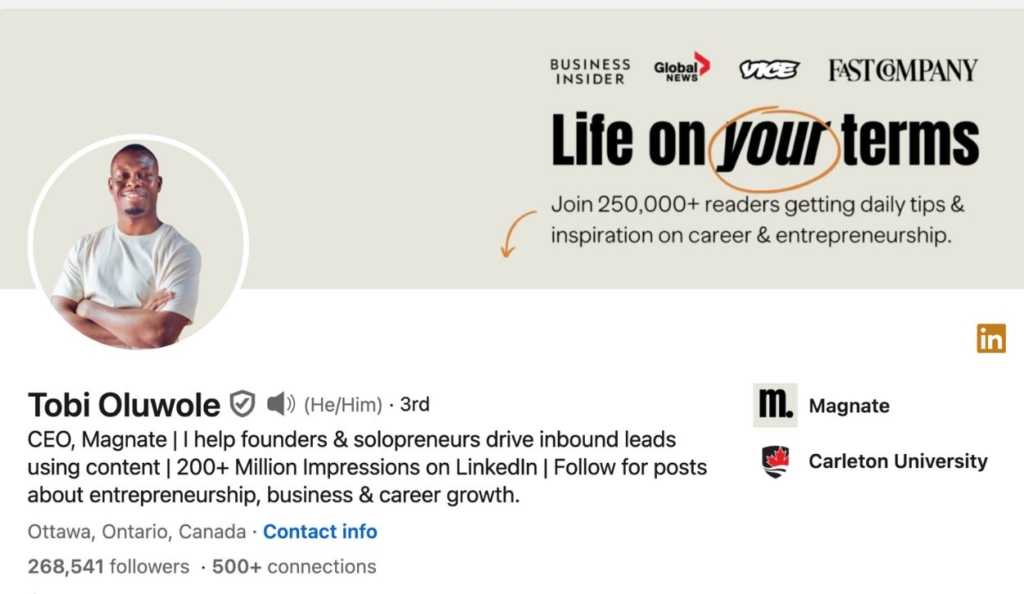
Task: Click the Fast Company logo in banner
Action: [x=902, y=70]
